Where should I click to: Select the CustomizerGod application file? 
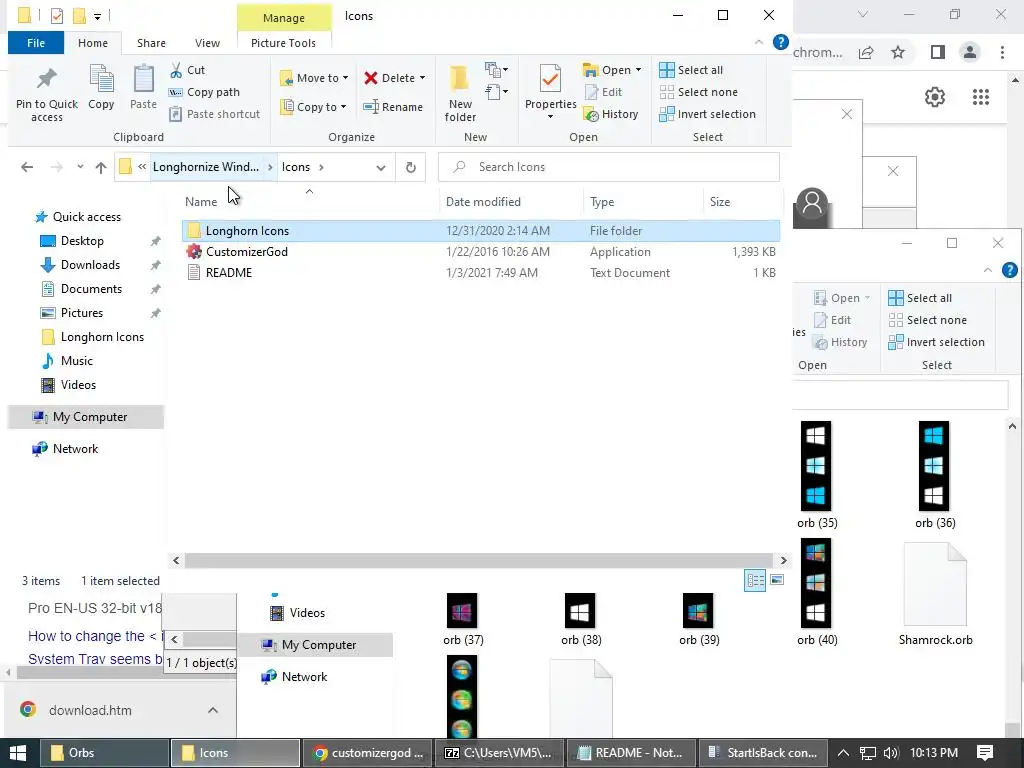click(481, 251)
